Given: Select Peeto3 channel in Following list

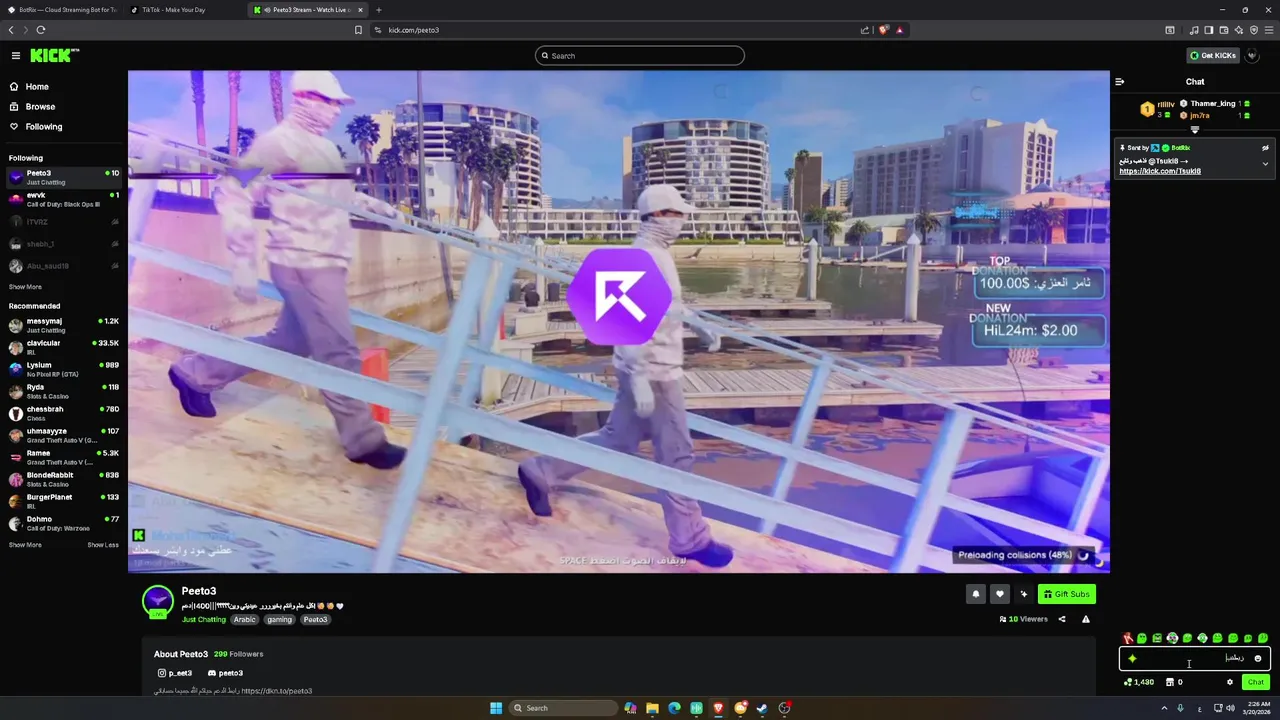Looking at the screenshot, I should [64, 177].
